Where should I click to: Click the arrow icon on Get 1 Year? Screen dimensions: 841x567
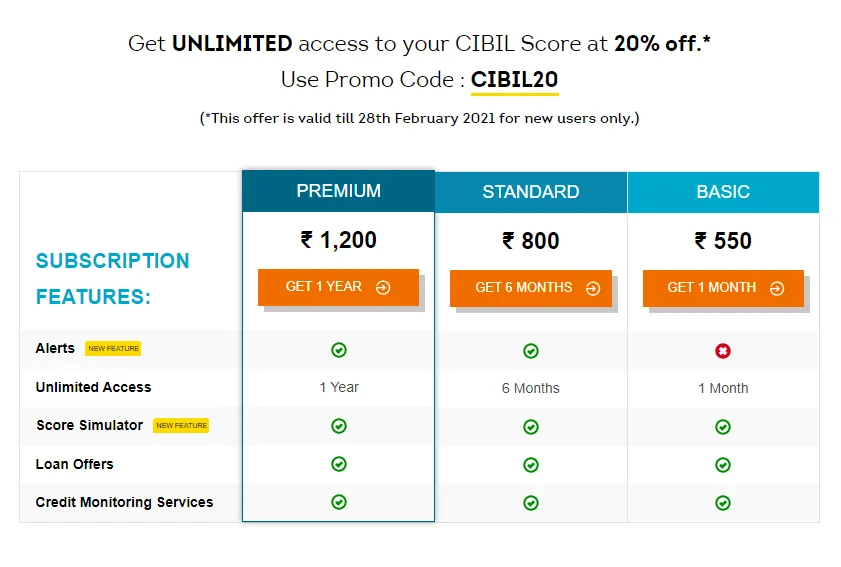(x=383, y=288)
